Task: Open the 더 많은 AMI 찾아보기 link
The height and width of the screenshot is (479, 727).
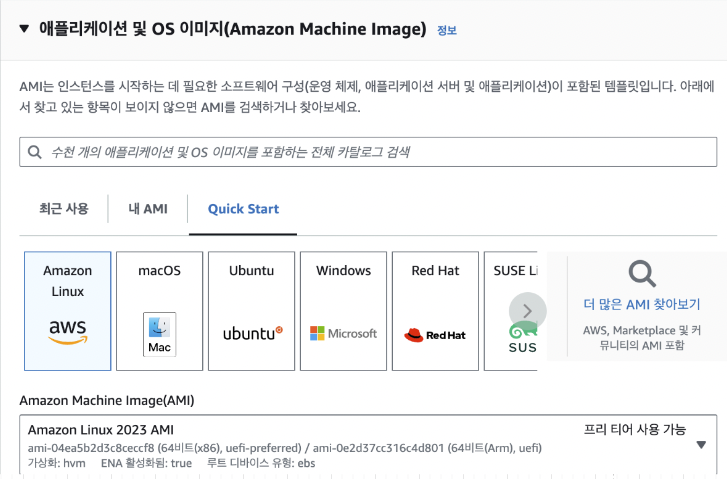Action: click(642, 304)
